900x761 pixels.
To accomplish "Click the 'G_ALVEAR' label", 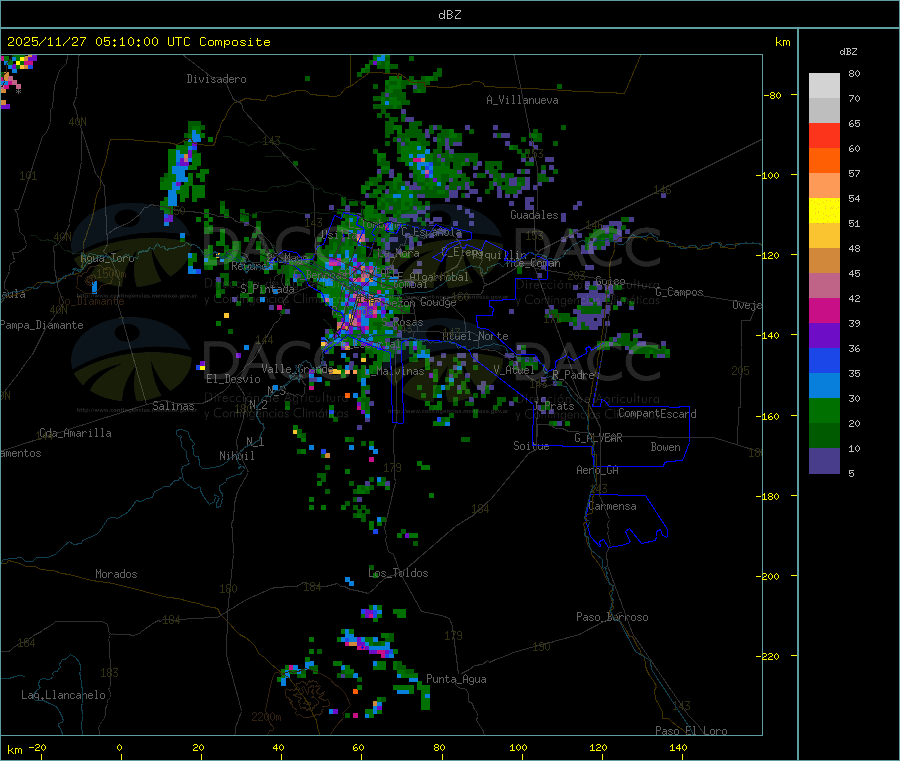I will click(598, 438).
